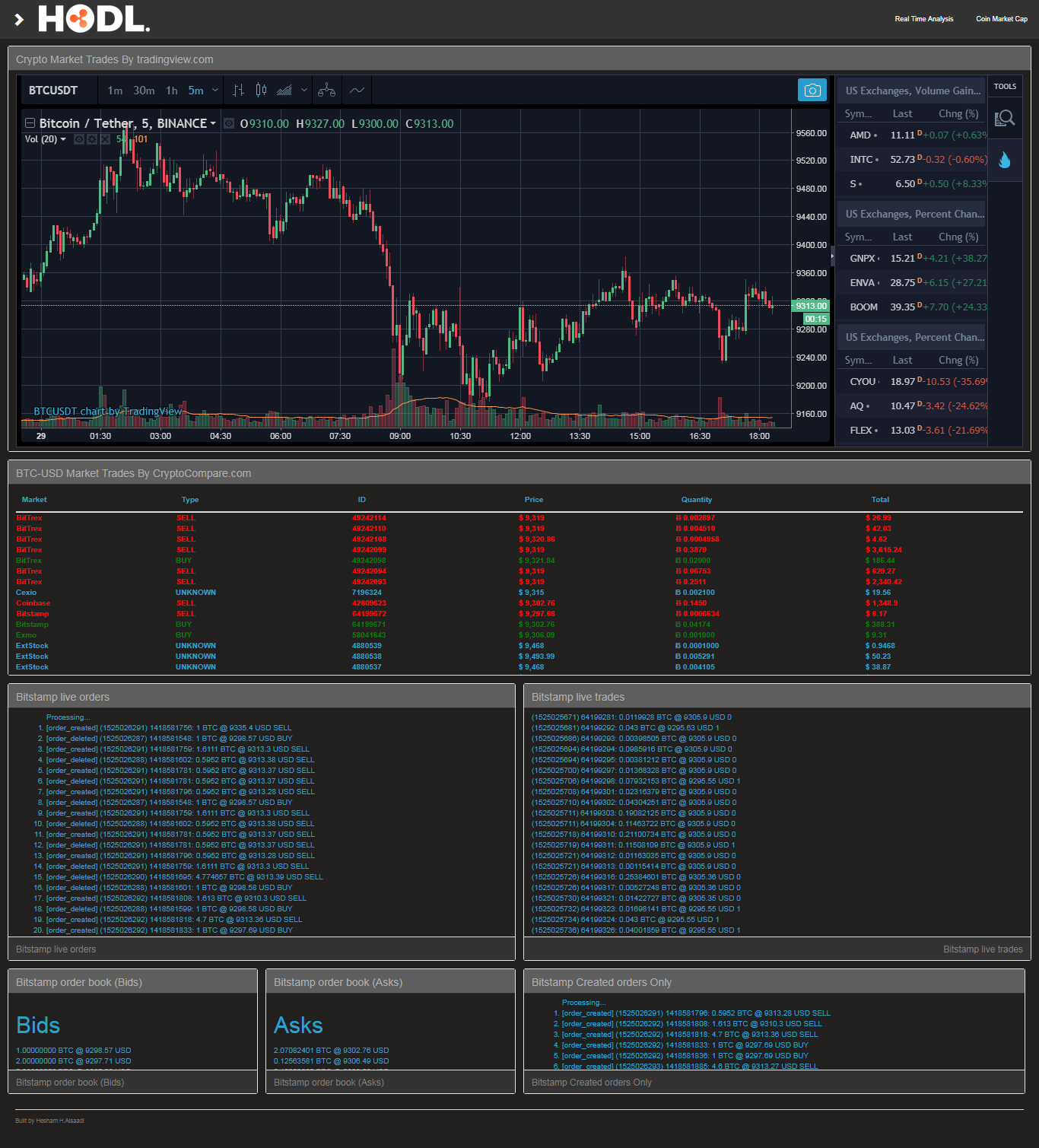Open the hotlists flame tool
Image resolution: width=1039 pixels, height=1148 pixels.
pyautogui.click(x=1005, y=159)
